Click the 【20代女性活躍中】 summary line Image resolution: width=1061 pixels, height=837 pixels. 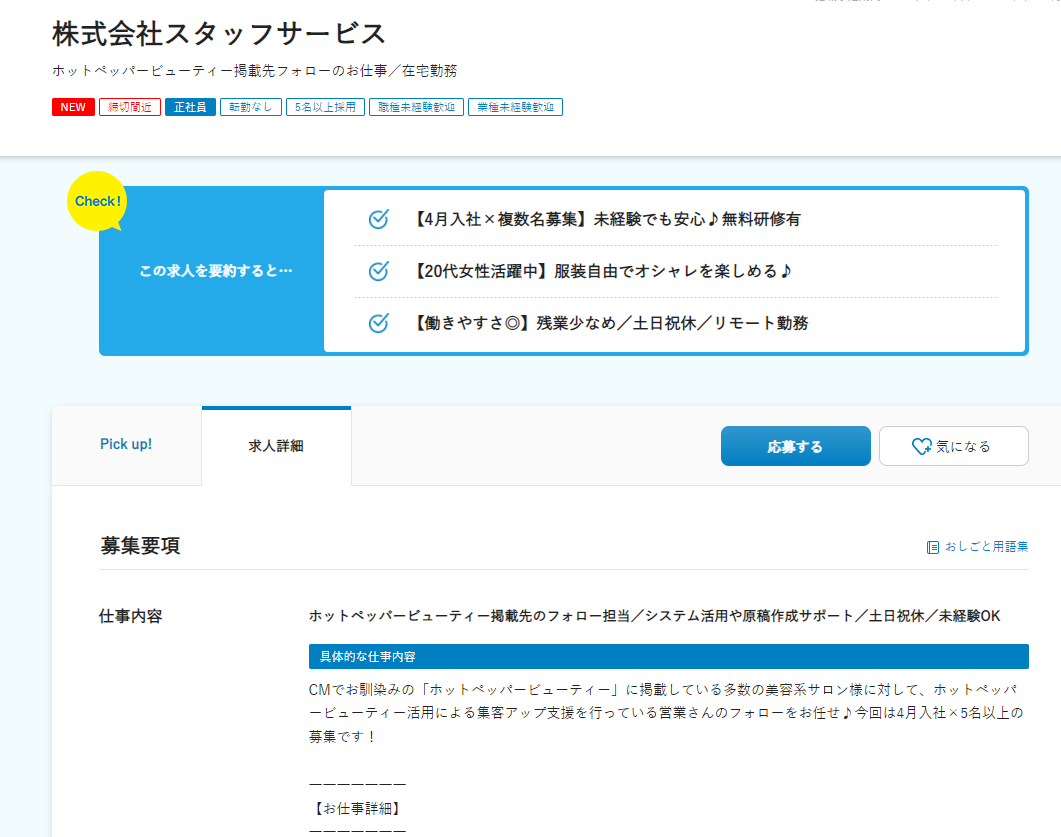(x=601, y=271)
